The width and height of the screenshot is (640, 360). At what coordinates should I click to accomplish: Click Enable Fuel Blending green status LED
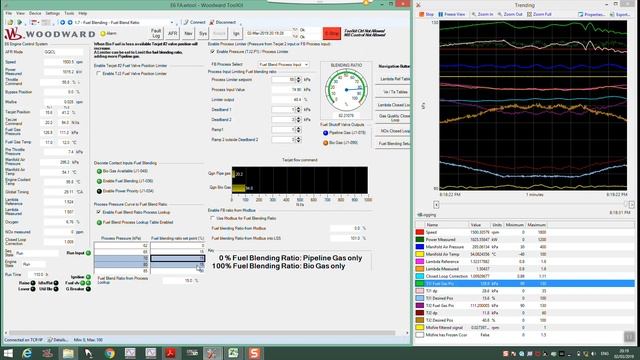tap(99, 181)
